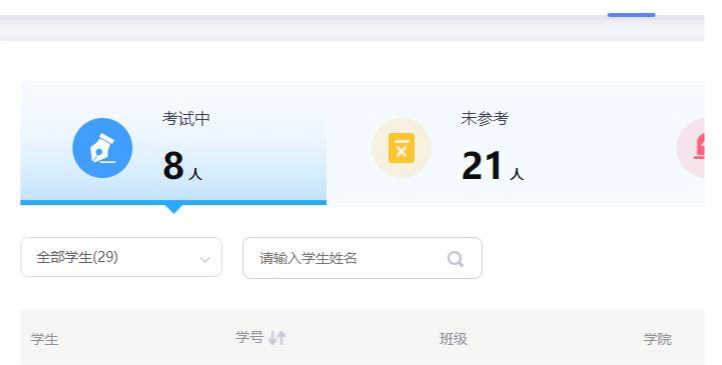Click the 学院 column header
Image resolution: width=722 pixels, height=365 pixels.
click(658, 339)
